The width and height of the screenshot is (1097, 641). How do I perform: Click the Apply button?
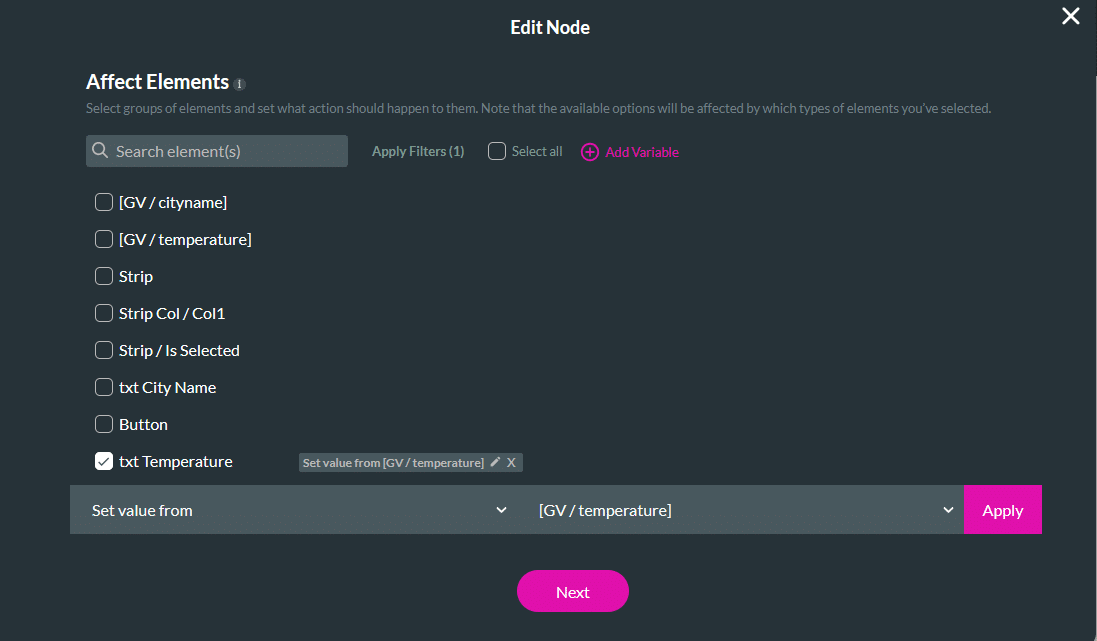tap(1002, 509)
